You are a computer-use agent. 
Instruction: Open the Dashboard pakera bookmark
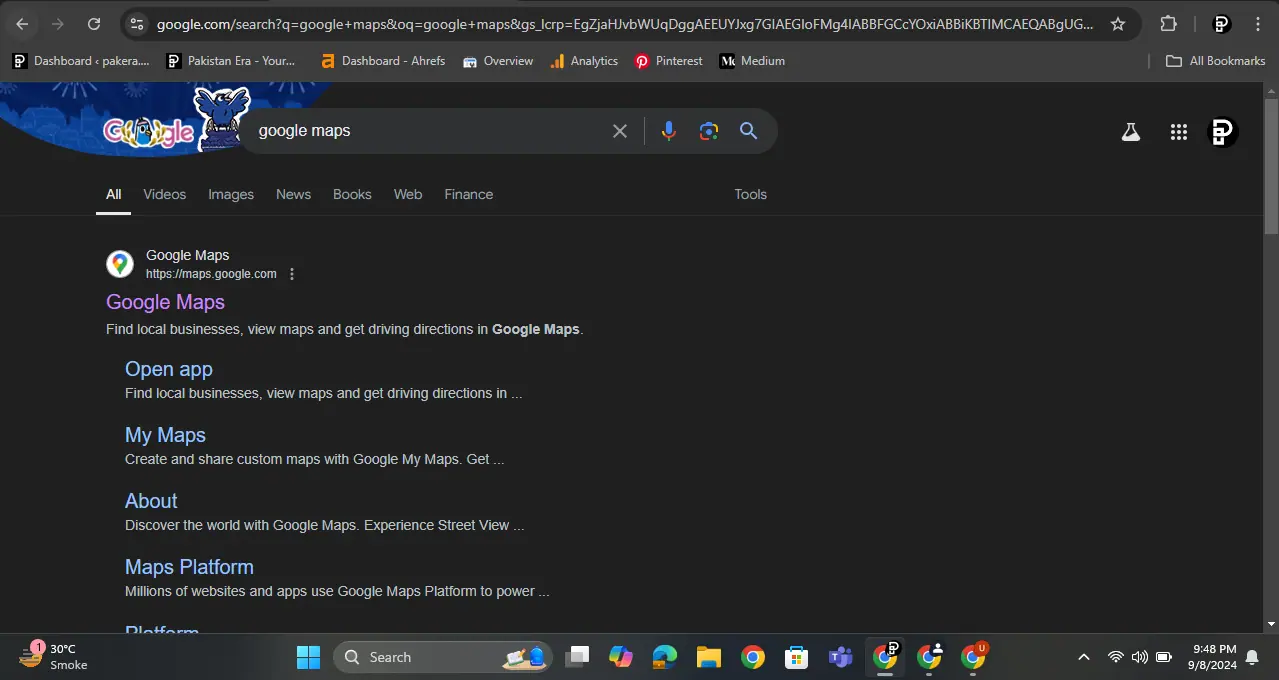point(81,61)
